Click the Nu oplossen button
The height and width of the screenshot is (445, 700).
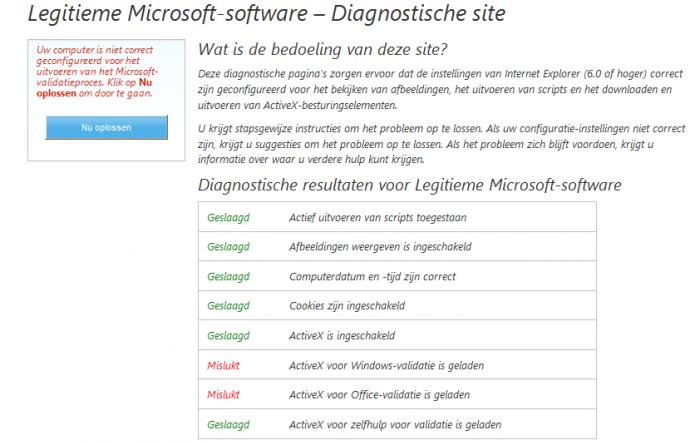107,128
